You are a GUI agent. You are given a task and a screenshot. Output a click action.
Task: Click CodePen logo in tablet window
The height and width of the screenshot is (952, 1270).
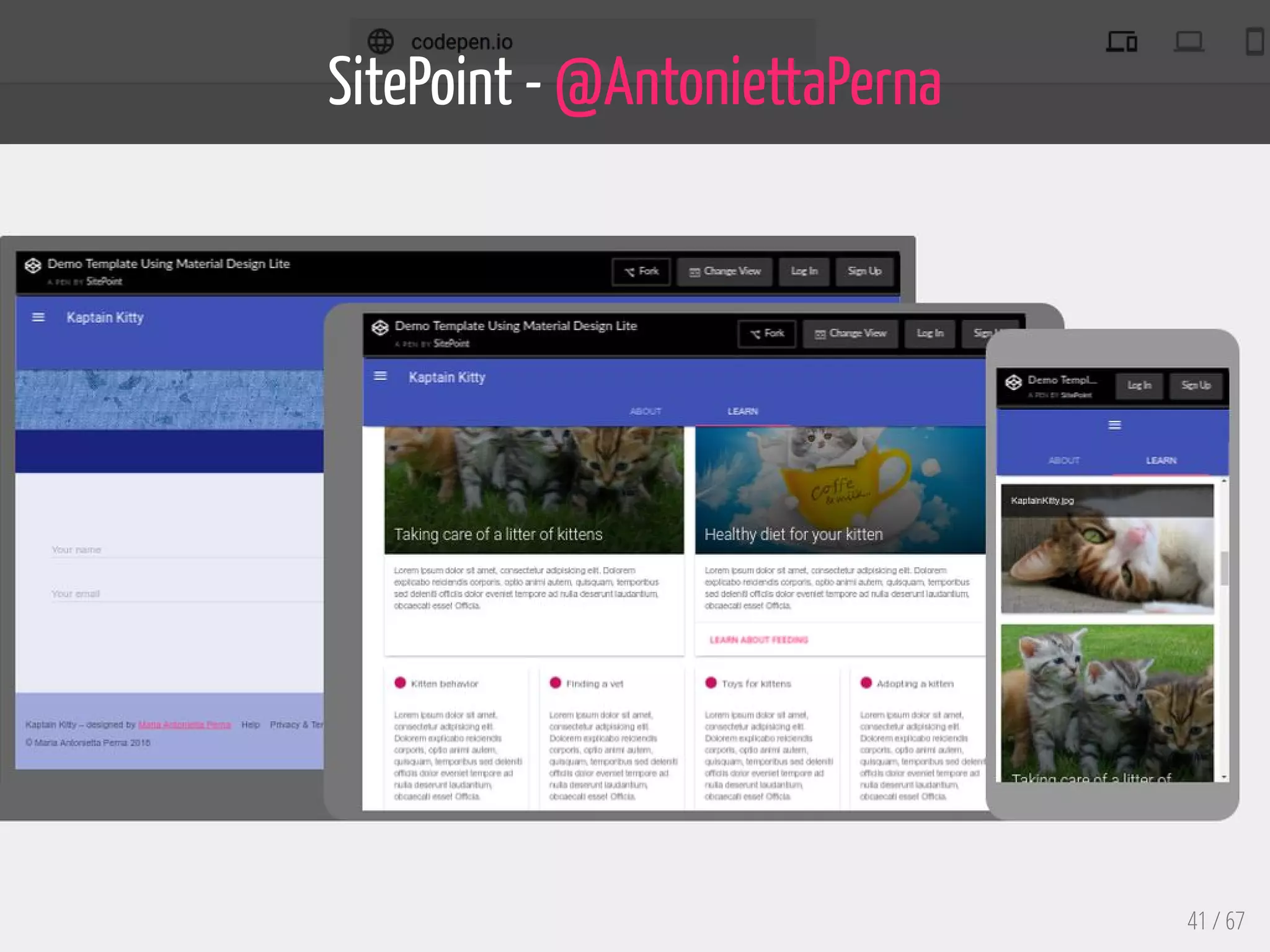point(380,327)
